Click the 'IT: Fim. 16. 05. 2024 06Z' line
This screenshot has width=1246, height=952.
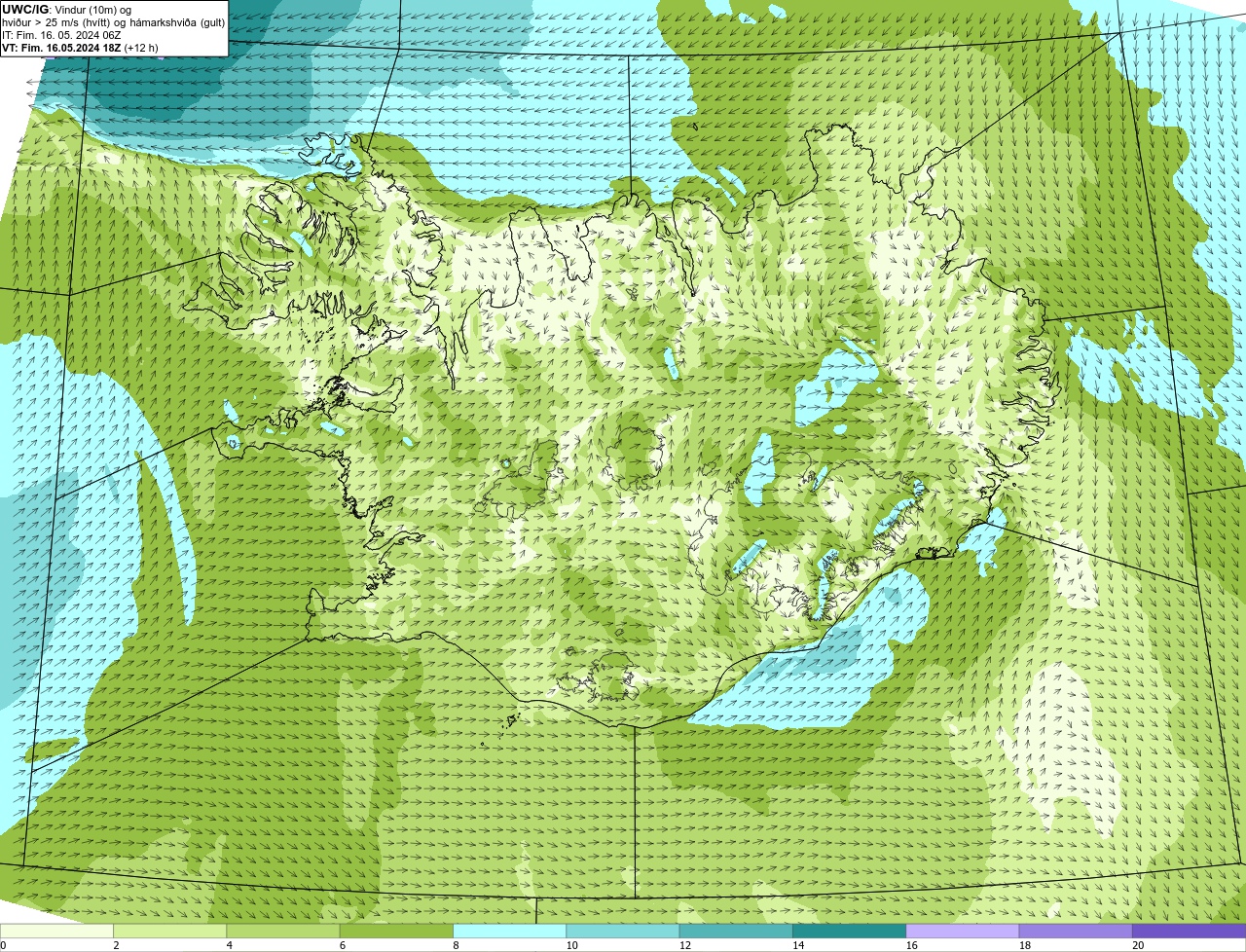coord(61,35)
